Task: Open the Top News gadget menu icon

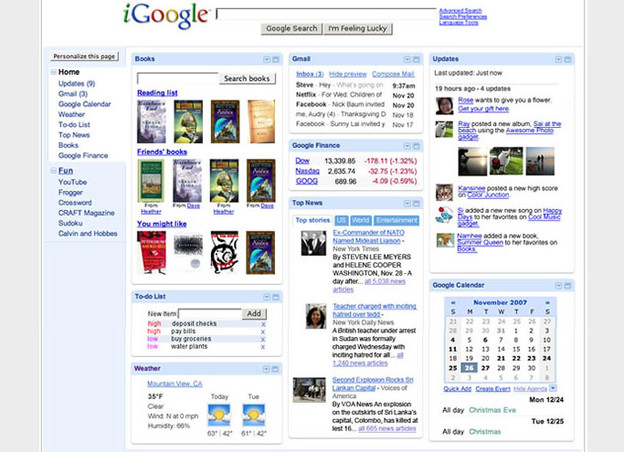Action: pyautogui.click(x=407, y=203)
